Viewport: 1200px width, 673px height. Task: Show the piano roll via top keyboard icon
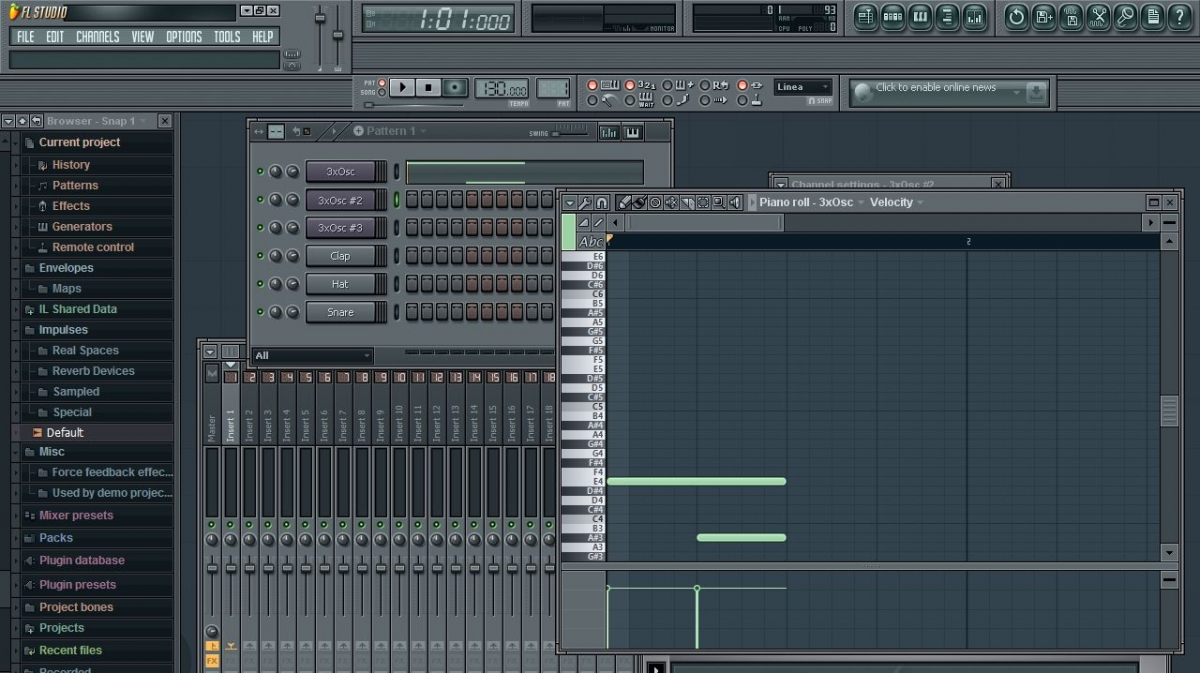click(920, 16)
